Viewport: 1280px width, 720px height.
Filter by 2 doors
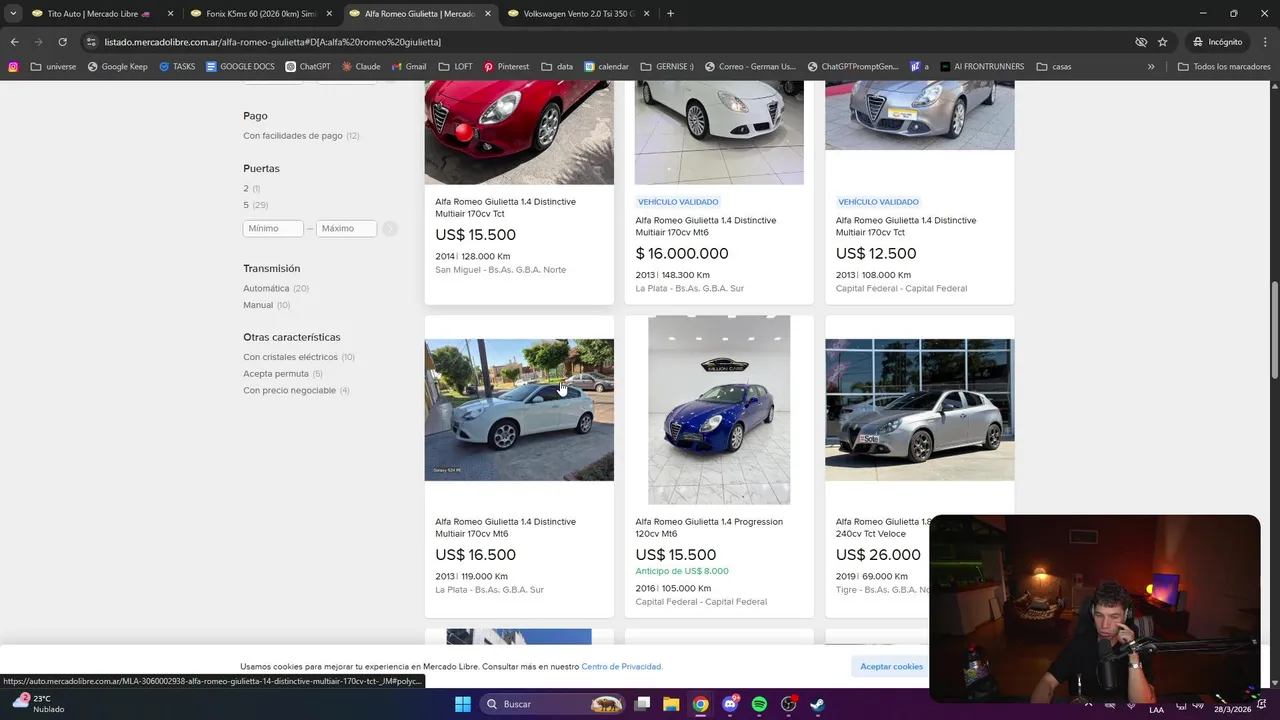click(x=251, y=188)
